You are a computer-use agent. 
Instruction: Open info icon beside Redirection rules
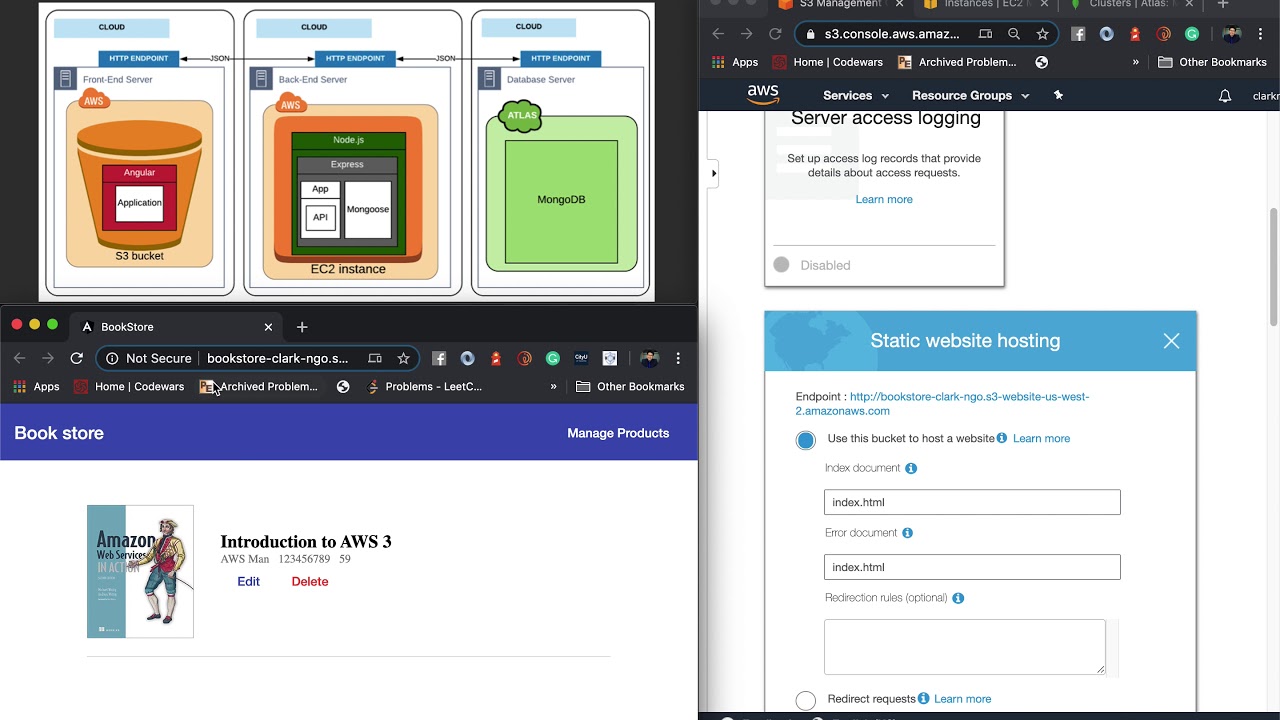pyautogui.click(x=958, y=598)
